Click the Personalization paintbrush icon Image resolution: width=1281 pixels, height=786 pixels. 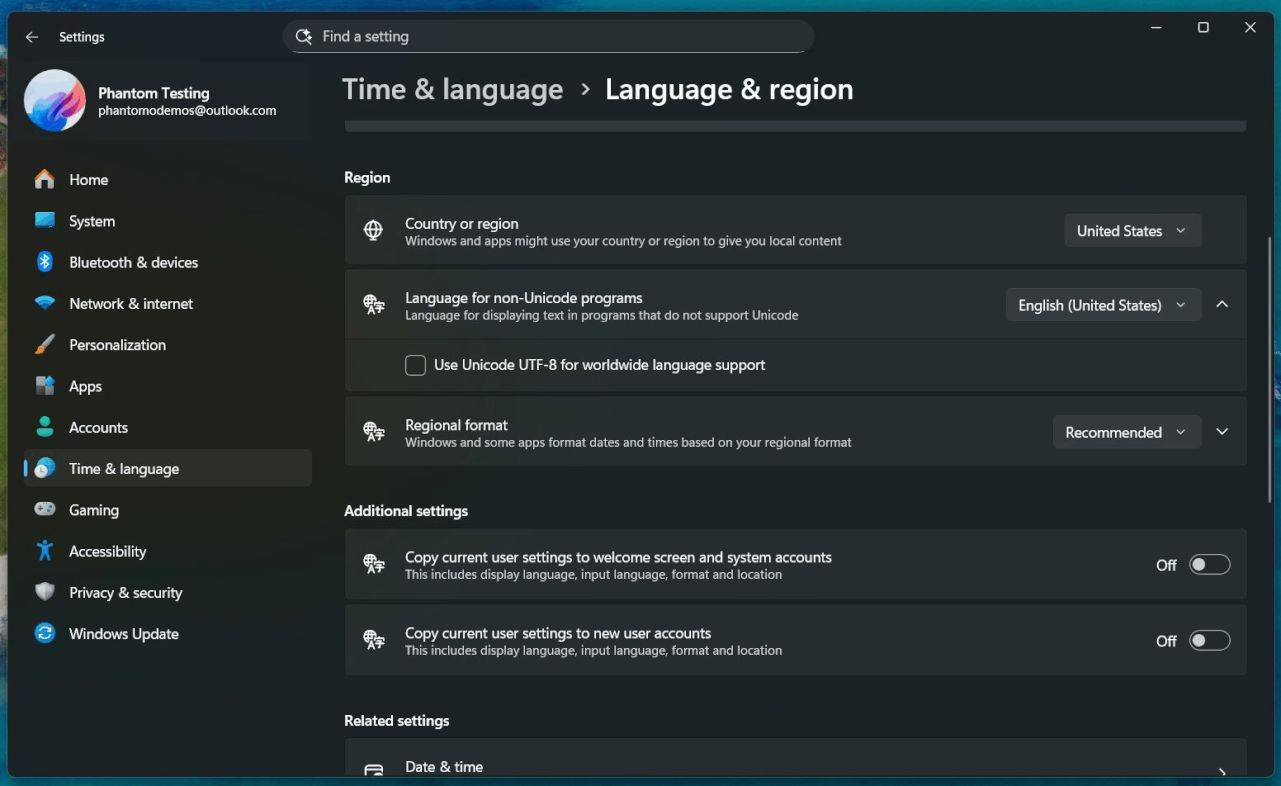tap(45, 344)
